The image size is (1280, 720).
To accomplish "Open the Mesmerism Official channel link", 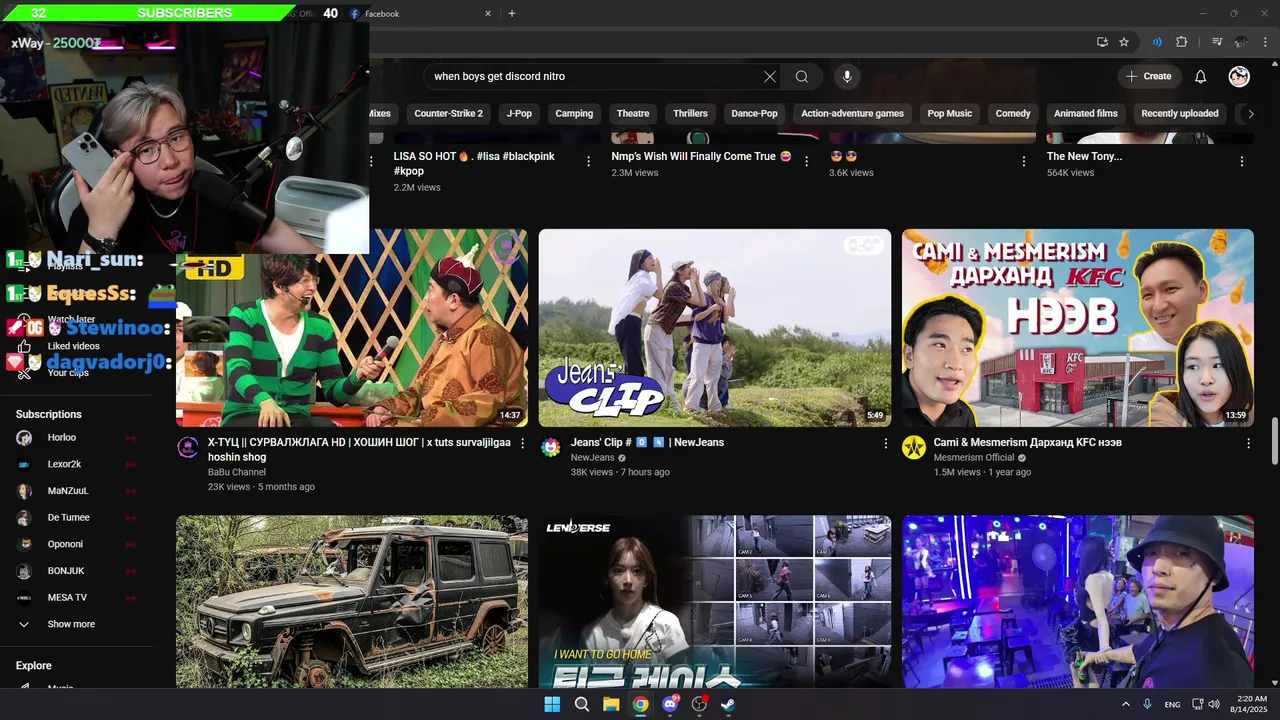I will pyautogui.click(x=973, y=458).
